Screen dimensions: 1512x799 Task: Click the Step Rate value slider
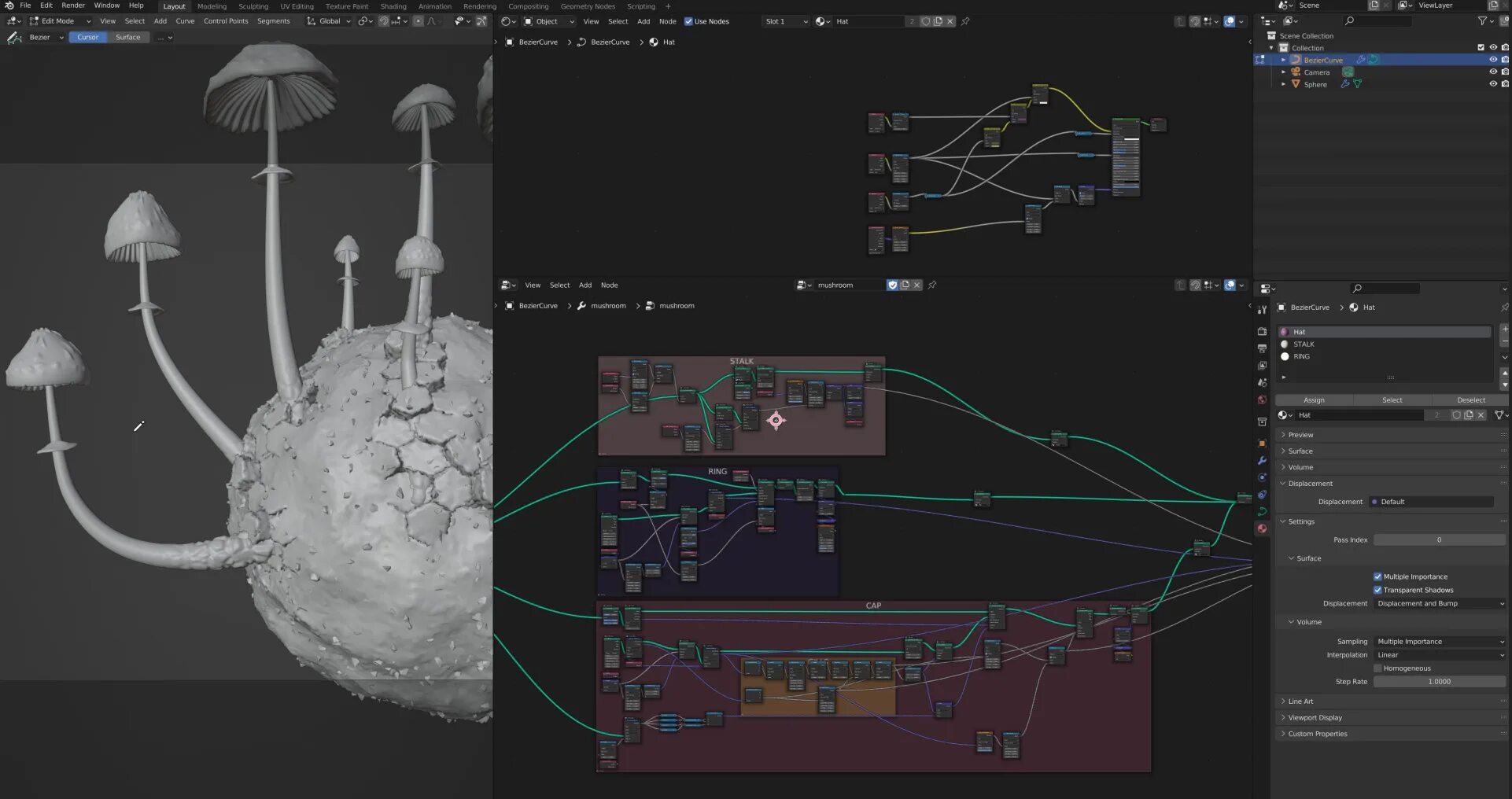coord(1440,682)
